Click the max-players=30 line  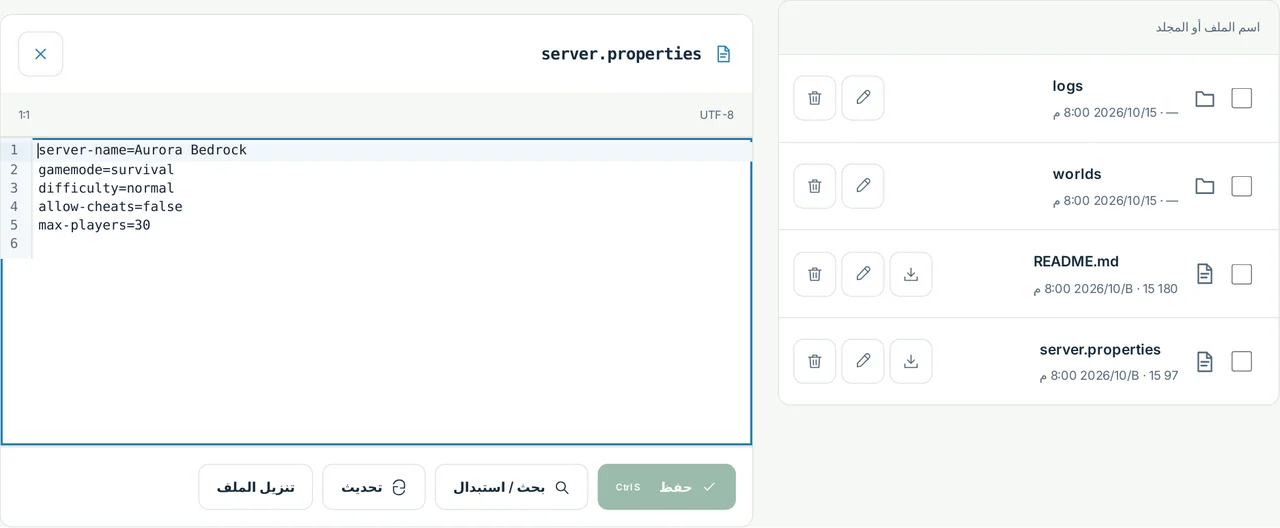click(x=391, y=225)
